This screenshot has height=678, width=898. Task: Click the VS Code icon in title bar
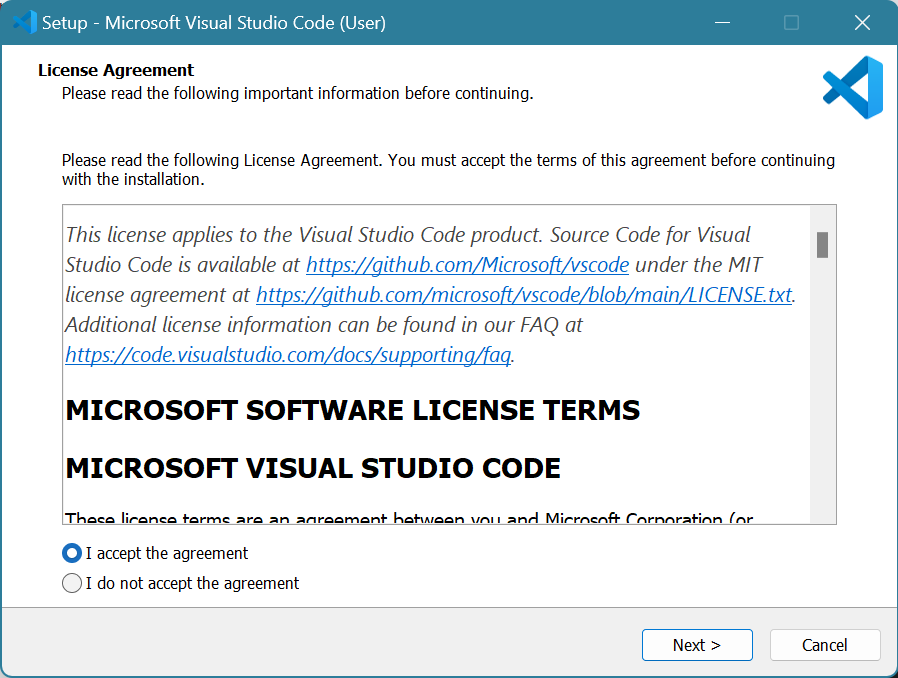click(x=24, y=22)
